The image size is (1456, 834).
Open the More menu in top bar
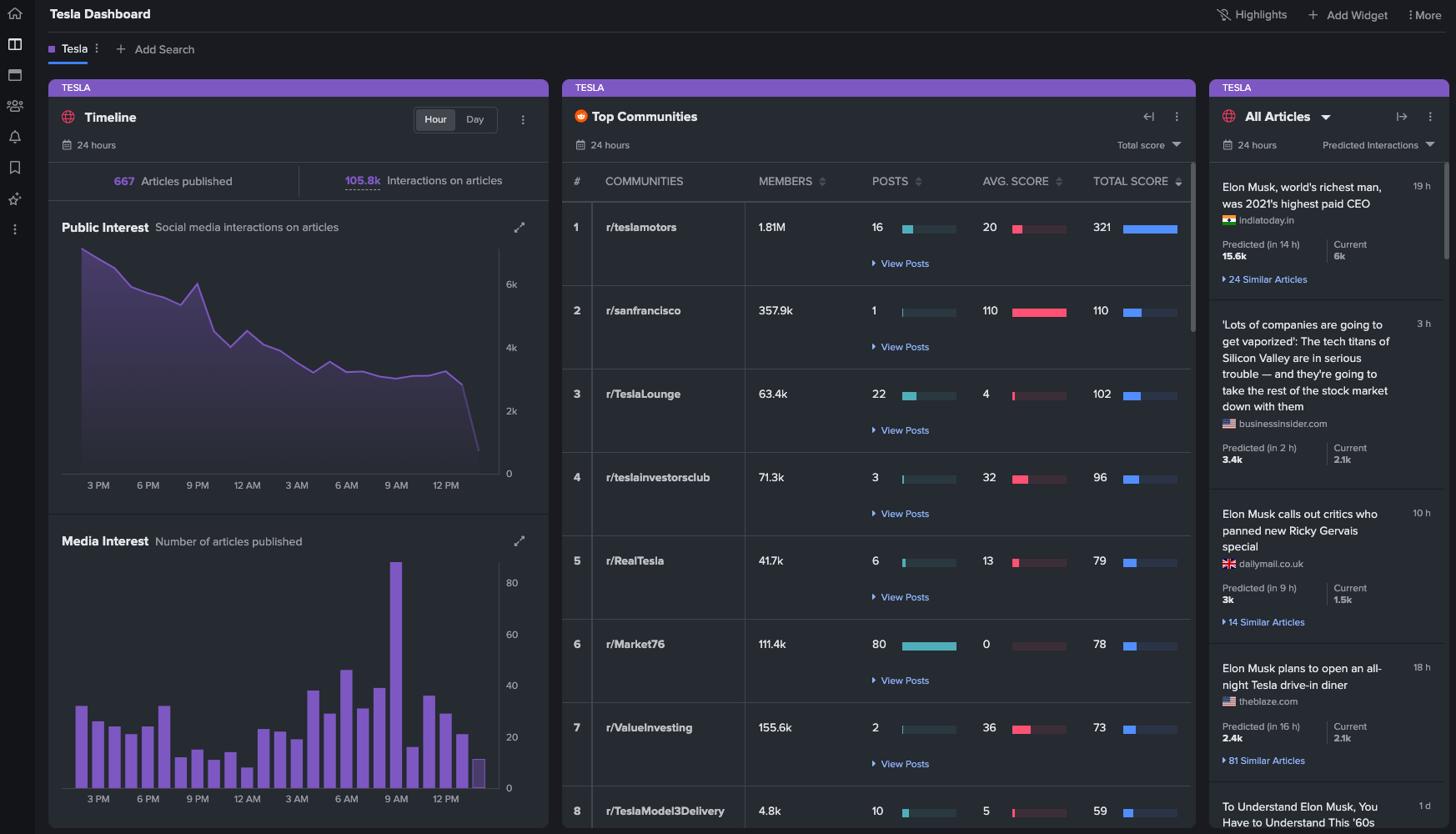pos(1424,15)
